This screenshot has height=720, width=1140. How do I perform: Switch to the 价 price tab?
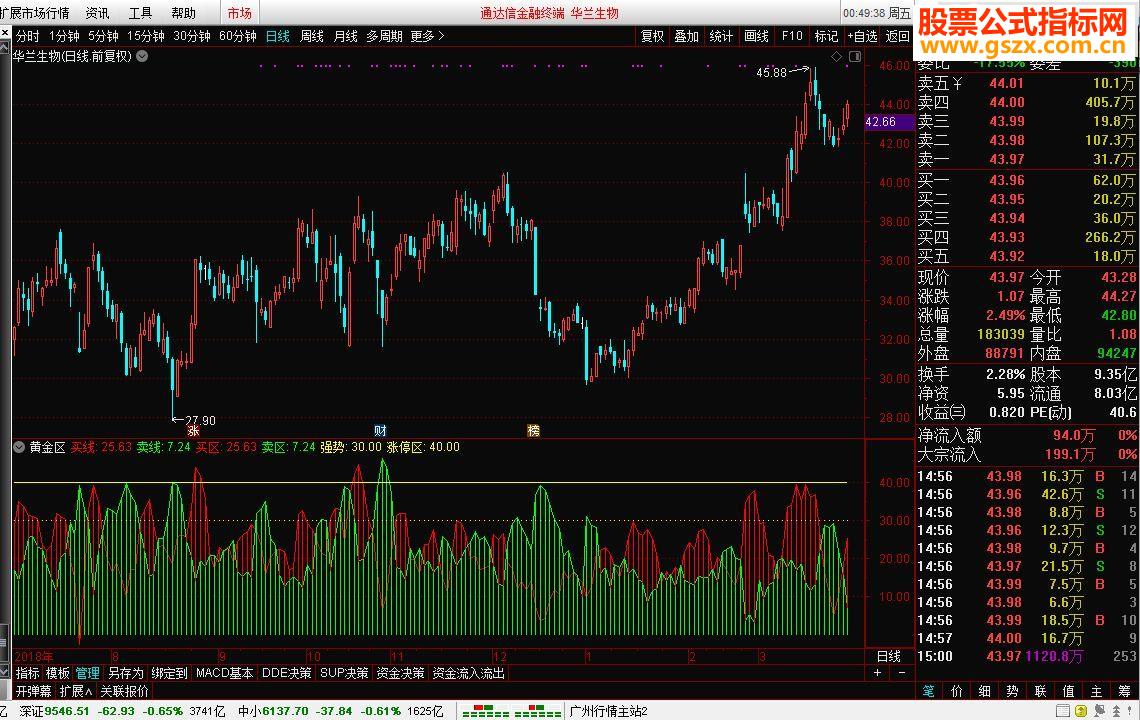[x=957, y=691]
